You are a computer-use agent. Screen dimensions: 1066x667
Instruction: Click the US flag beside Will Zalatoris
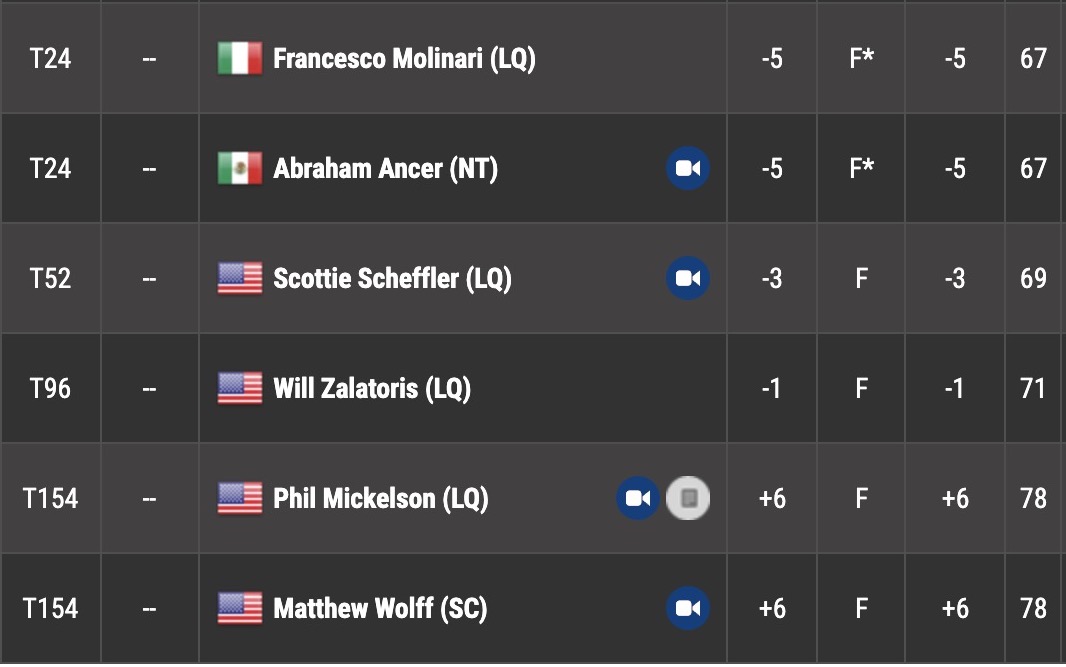pos(240,388)
